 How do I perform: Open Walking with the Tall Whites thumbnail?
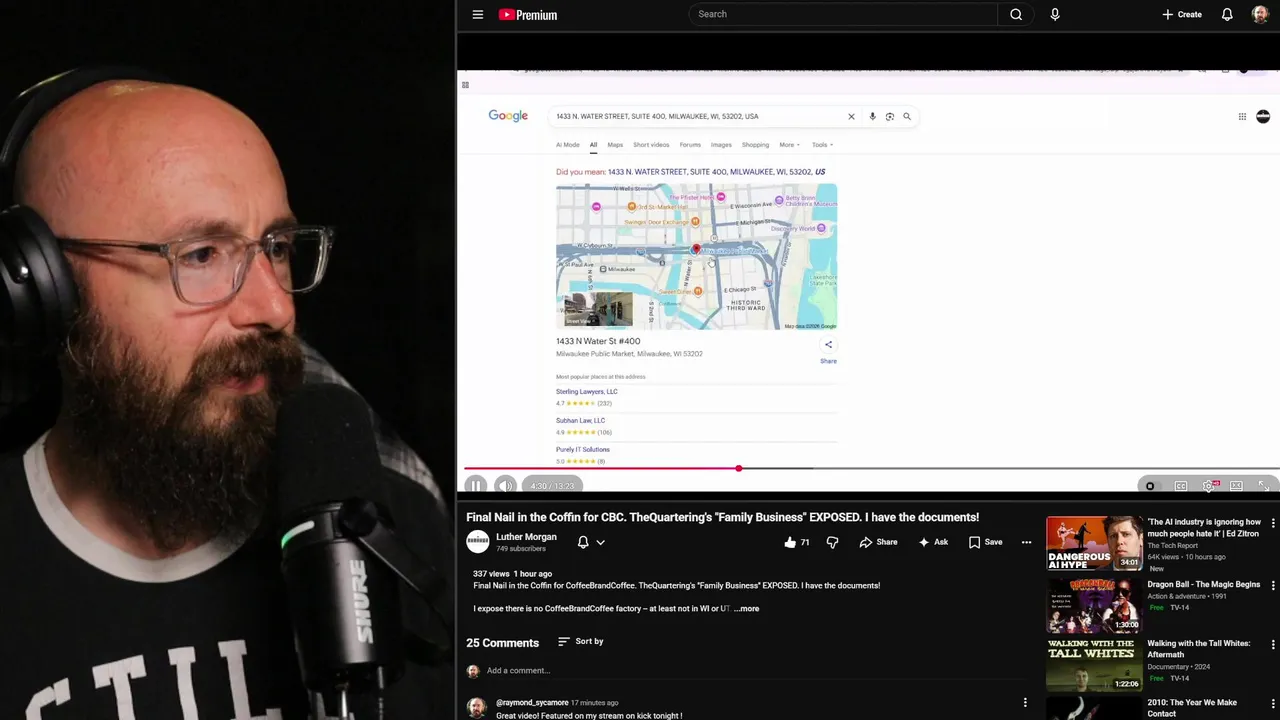pyautogui.click(x=1094, y=665)
